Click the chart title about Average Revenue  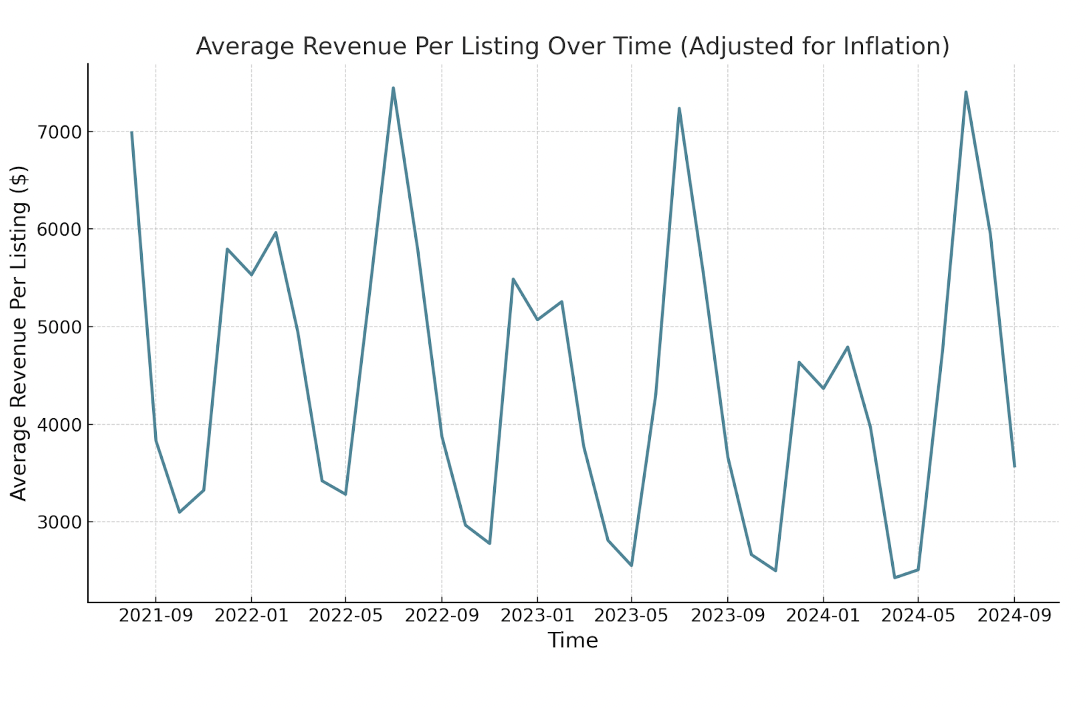[x=572, y=46]
